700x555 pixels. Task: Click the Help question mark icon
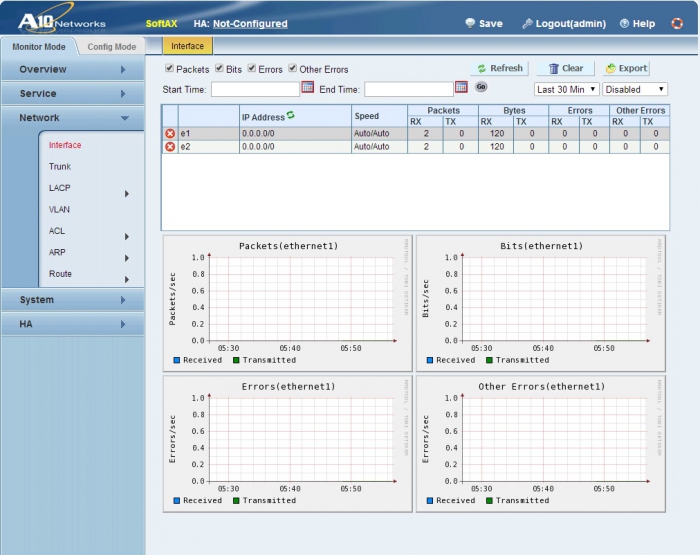pyautogui.click(x=625, y=23)
